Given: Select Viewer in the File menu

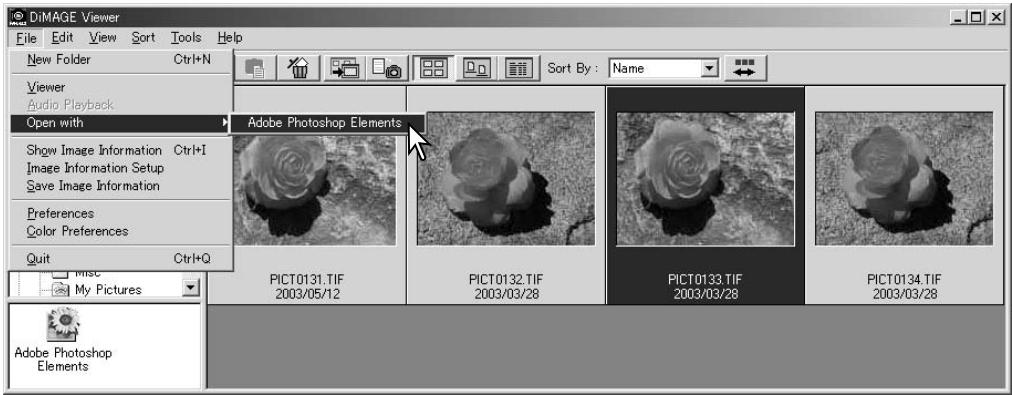Looking at the screenshot, I should (121, 86).
